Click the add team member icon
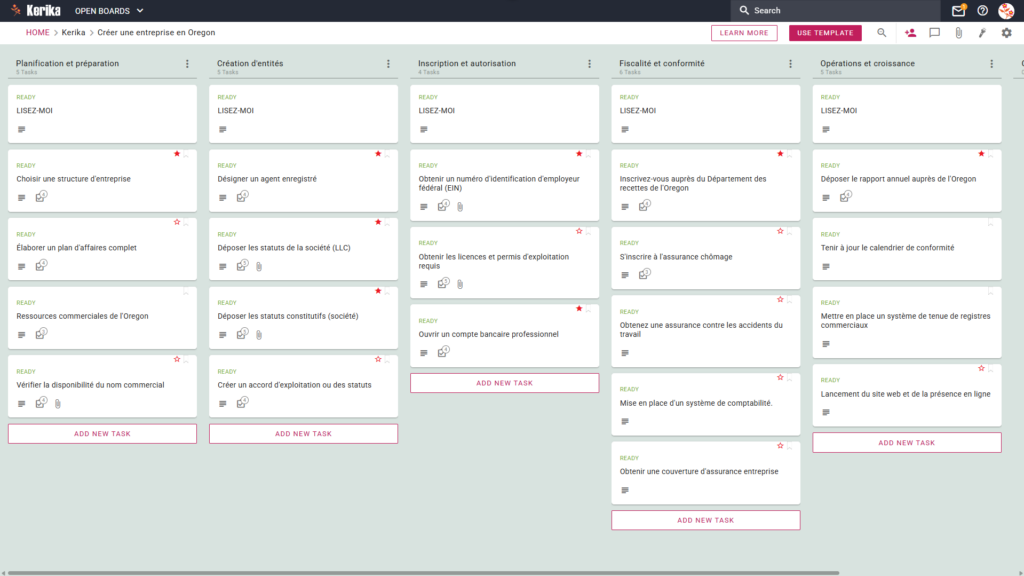This screenshot has height=576, width=1024. (x=910, y=33)
